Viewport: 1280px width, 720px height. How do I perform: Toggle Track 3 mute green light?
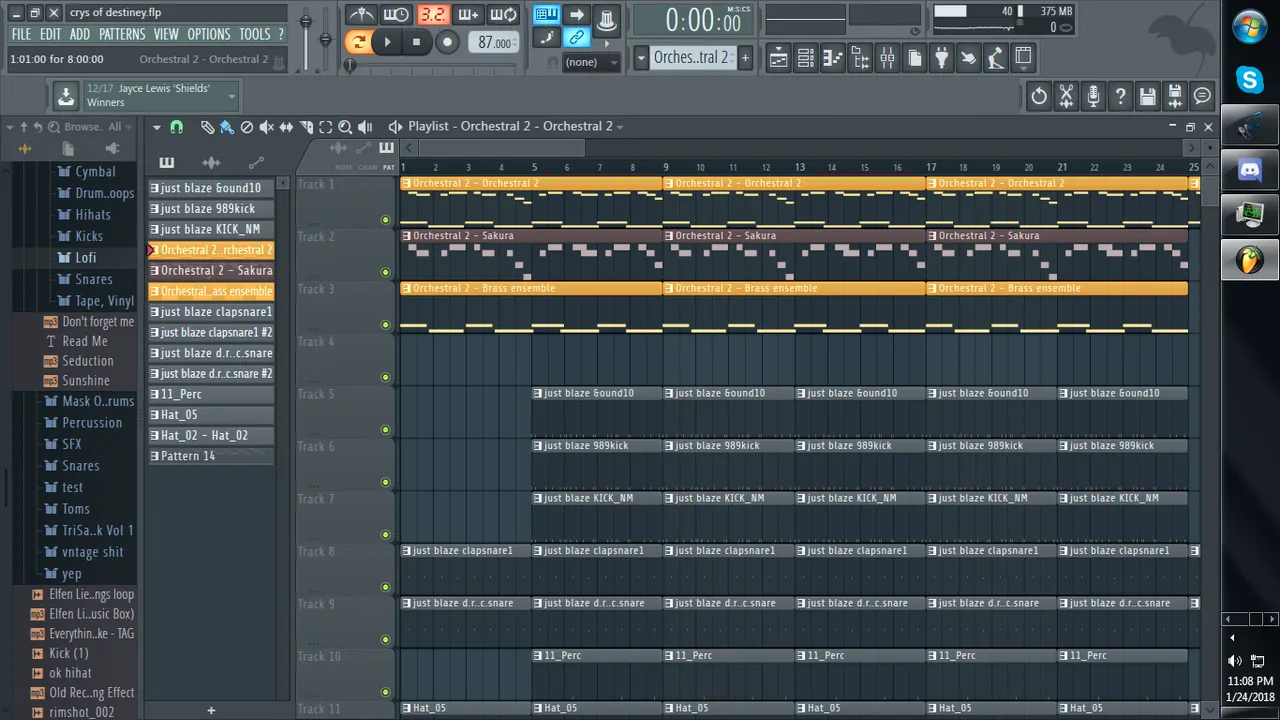[x=386, y=325]
